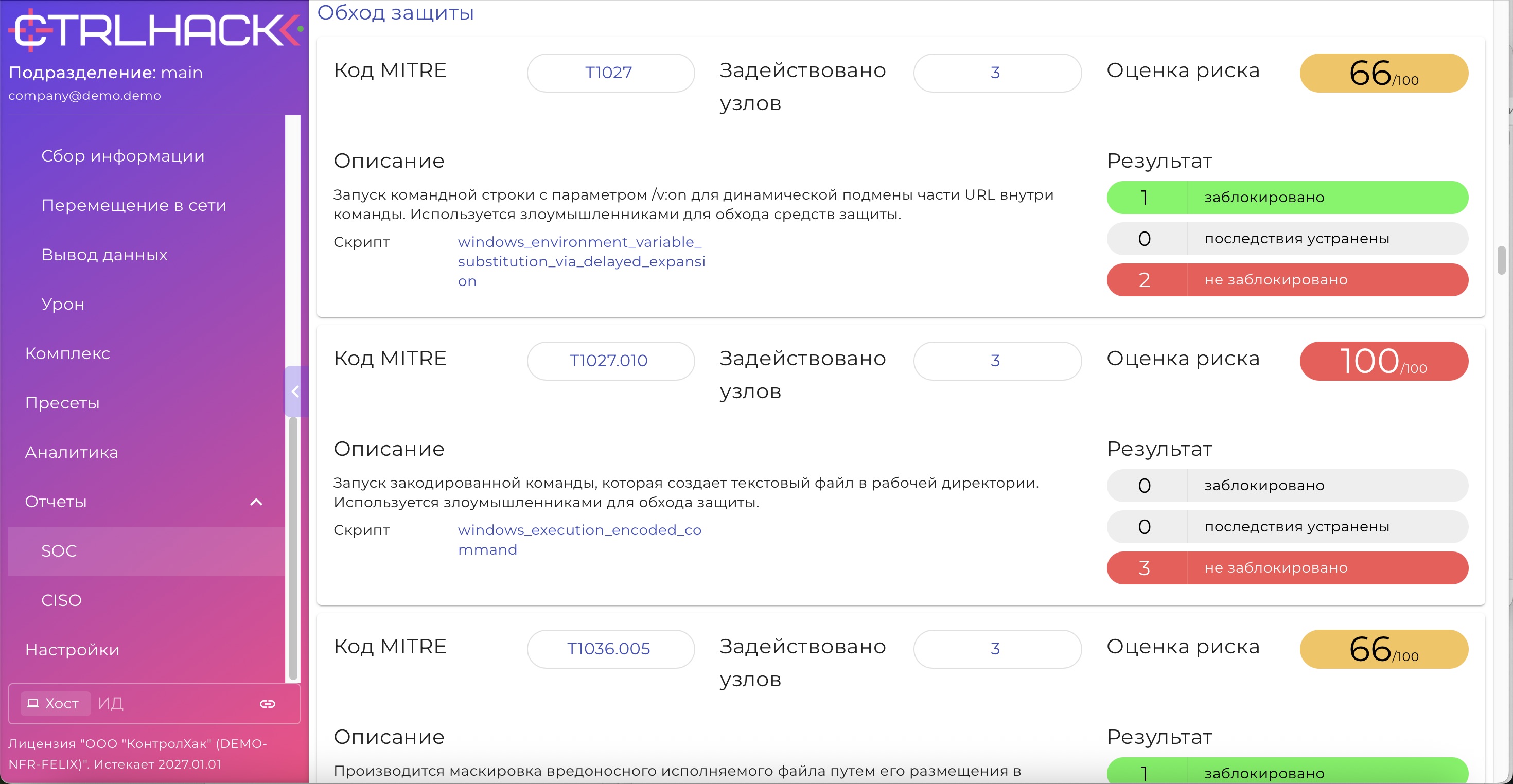Viewport: 1513px width, 784px height.
Task: Collapse the Отчеты menu chevron
Action: (256, 502)
